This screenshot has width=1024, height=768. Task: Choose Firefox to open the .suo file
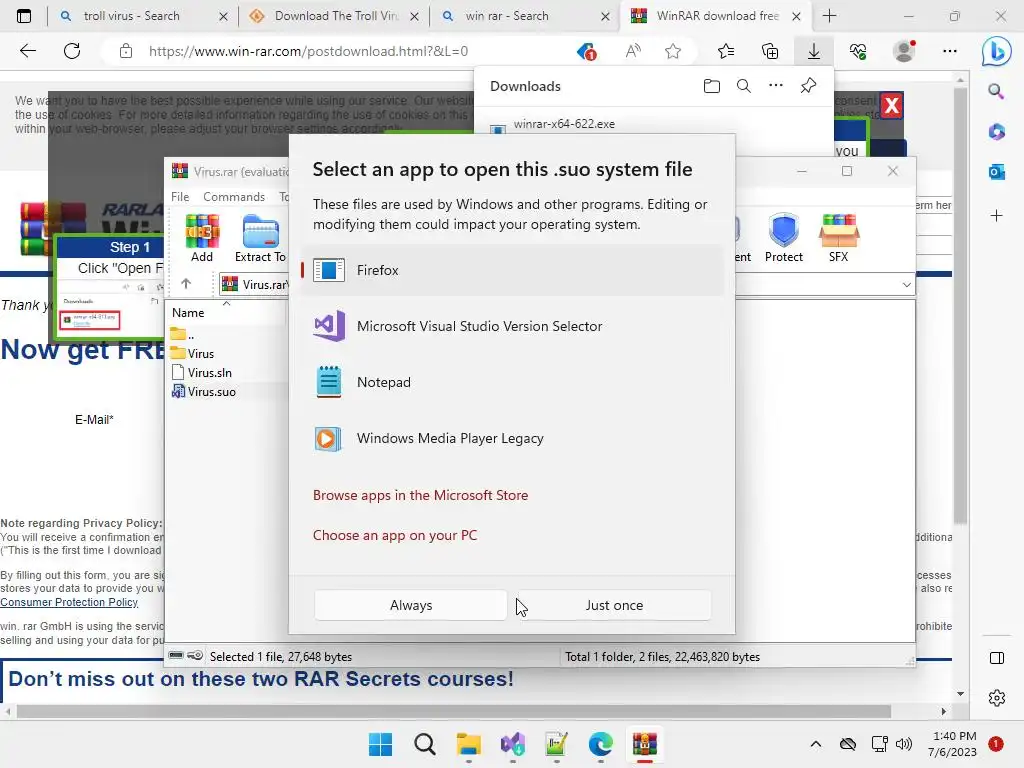pos(513,270)
